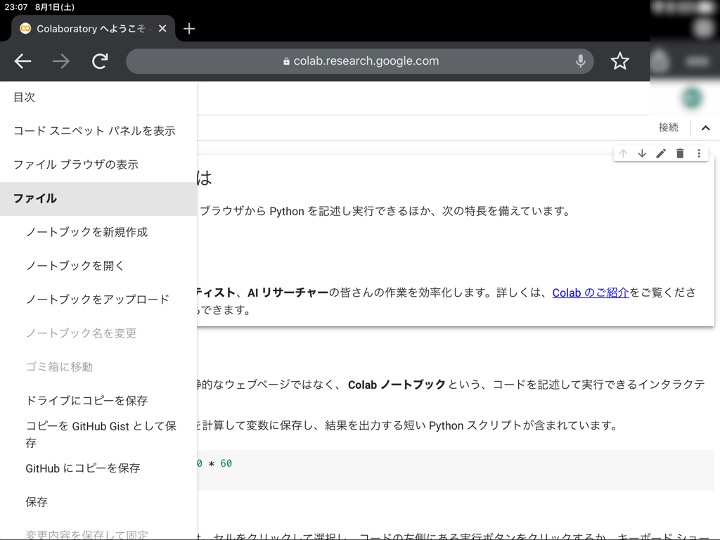The width and height of the screenshot is (720, 540).
Task: Tap the microphone icon in address bar
Action: coord(580,61)
